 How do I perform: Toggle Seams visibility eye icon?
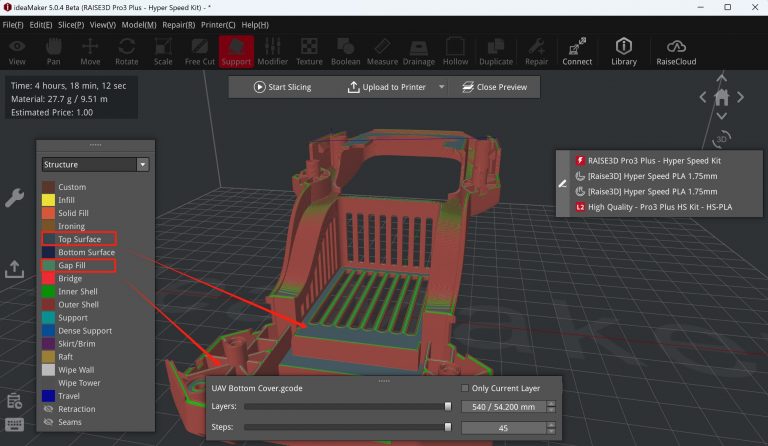(47, 422)
